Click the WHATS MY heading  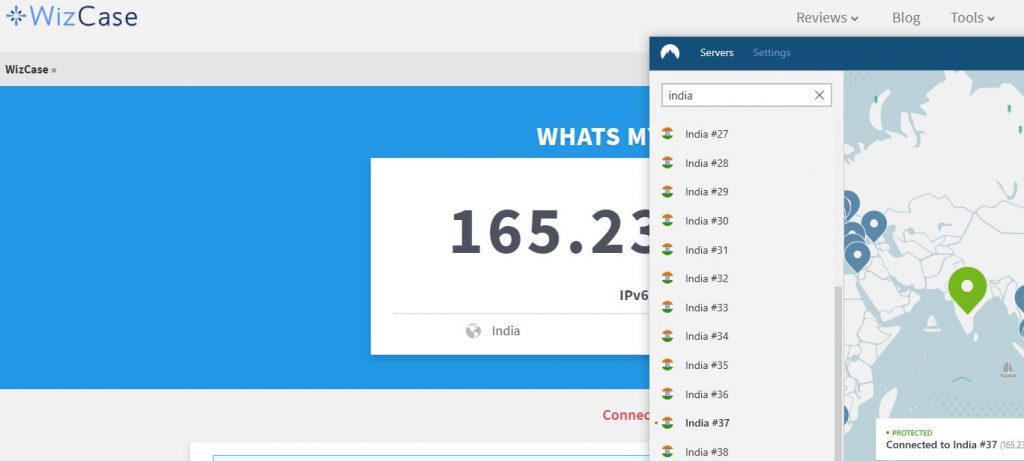593,136
